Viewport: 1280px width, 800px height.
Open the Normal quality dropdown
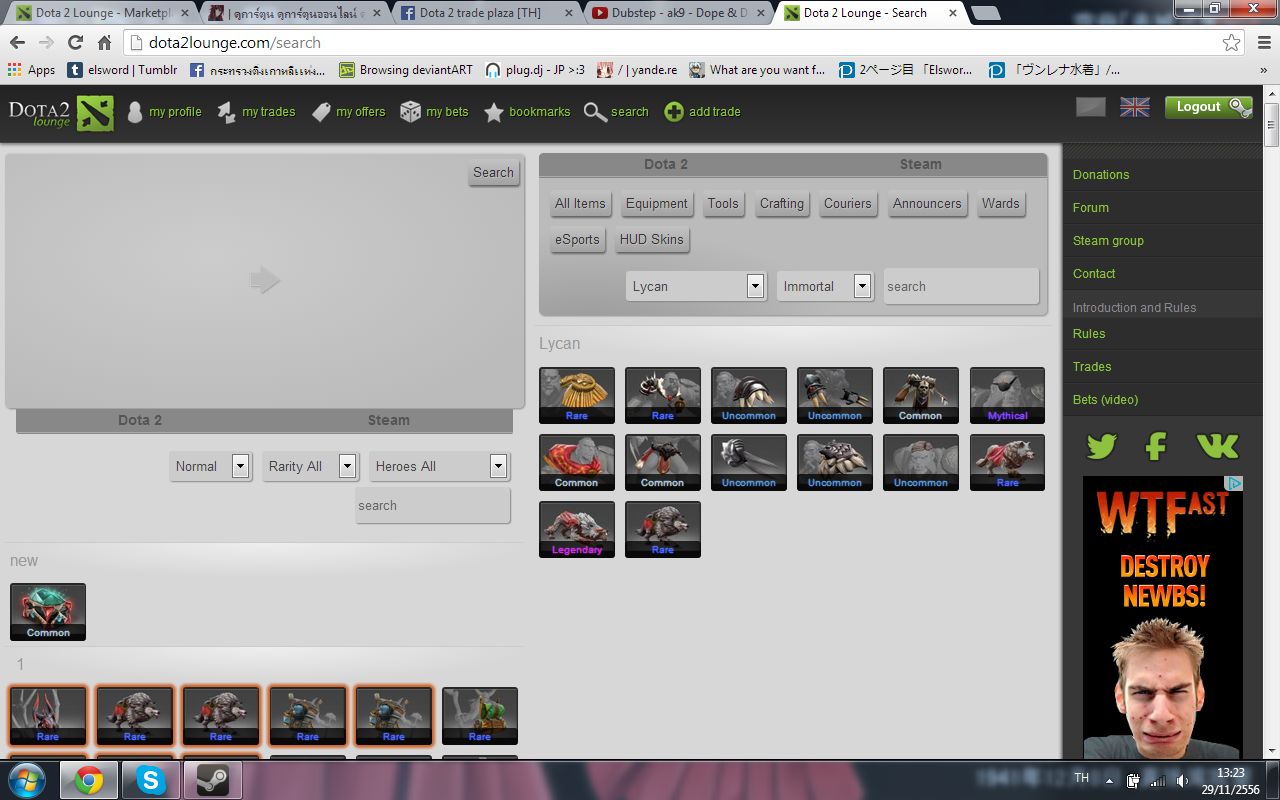[x=210, y=466]
